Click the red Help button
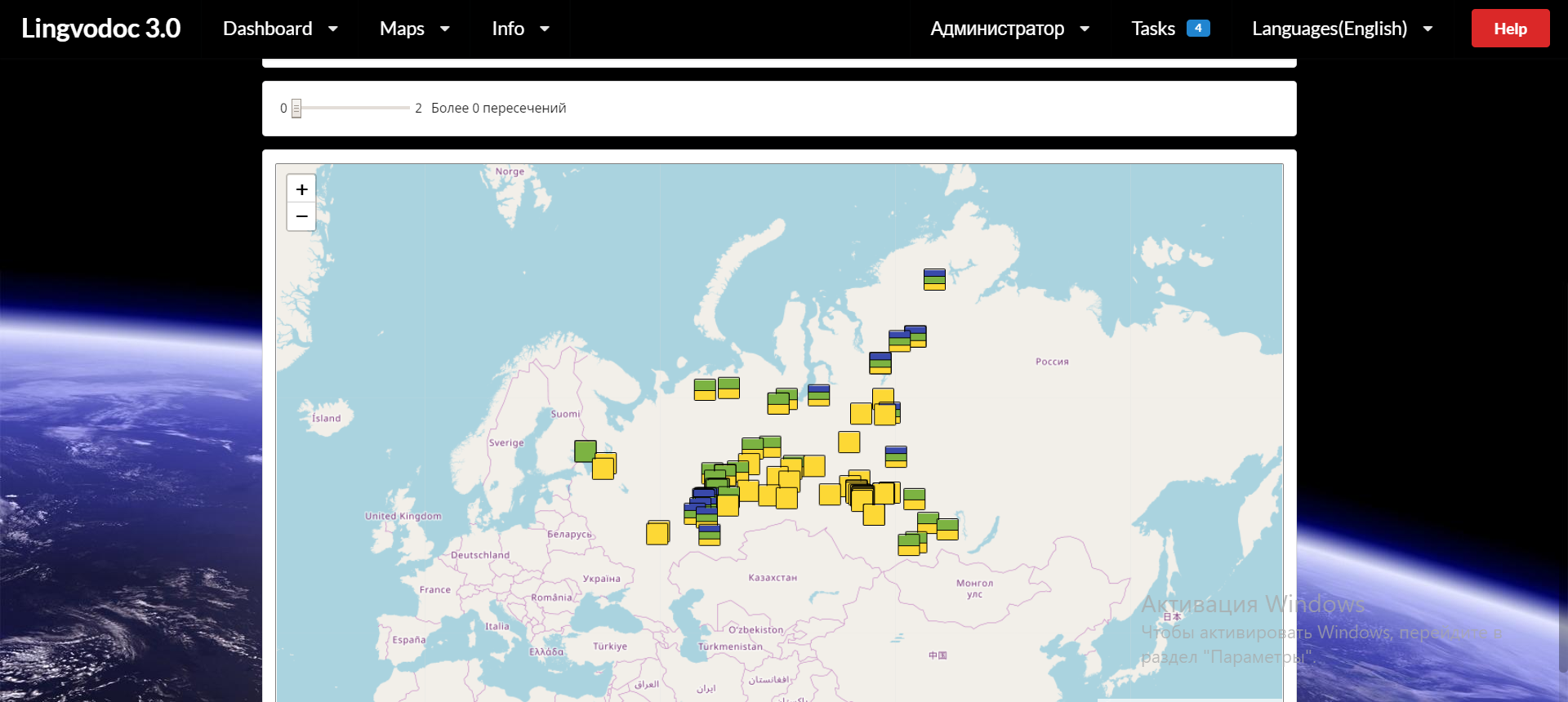Viewport: 1568px width, 702px height. 1510,29
